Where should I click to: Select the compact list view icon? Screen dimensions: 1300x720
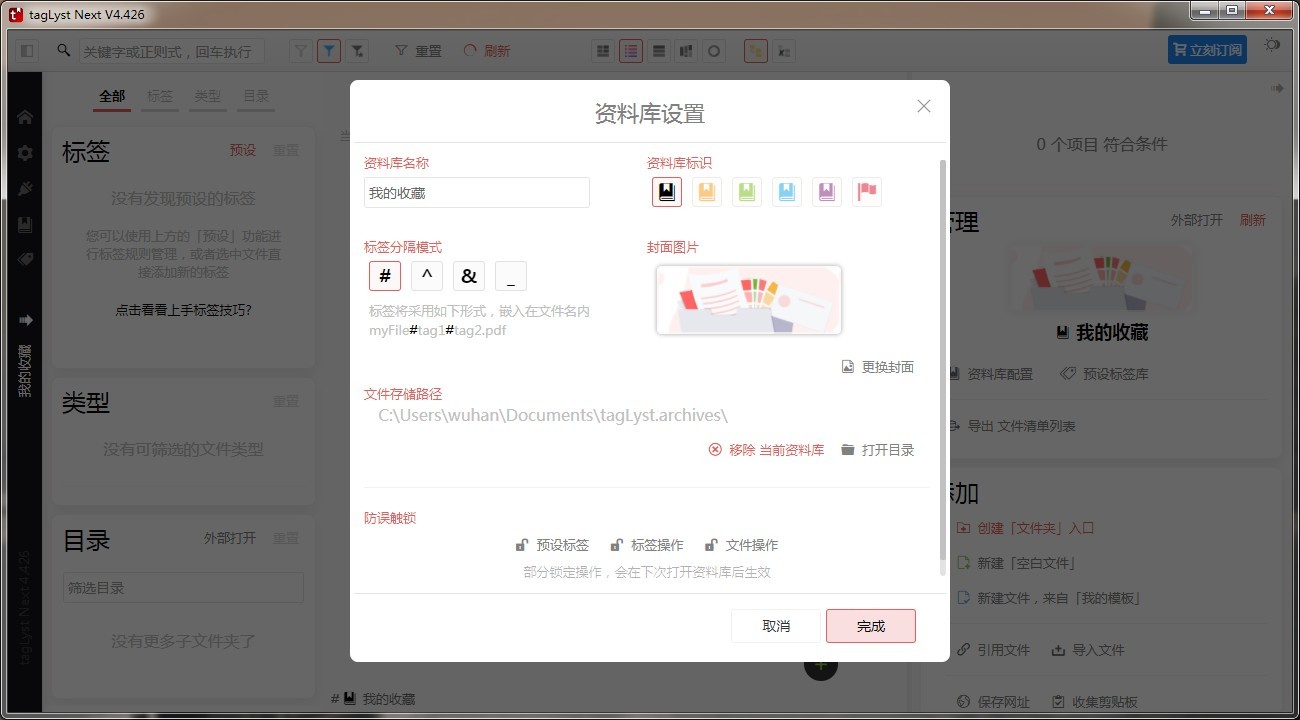(658, 50)
